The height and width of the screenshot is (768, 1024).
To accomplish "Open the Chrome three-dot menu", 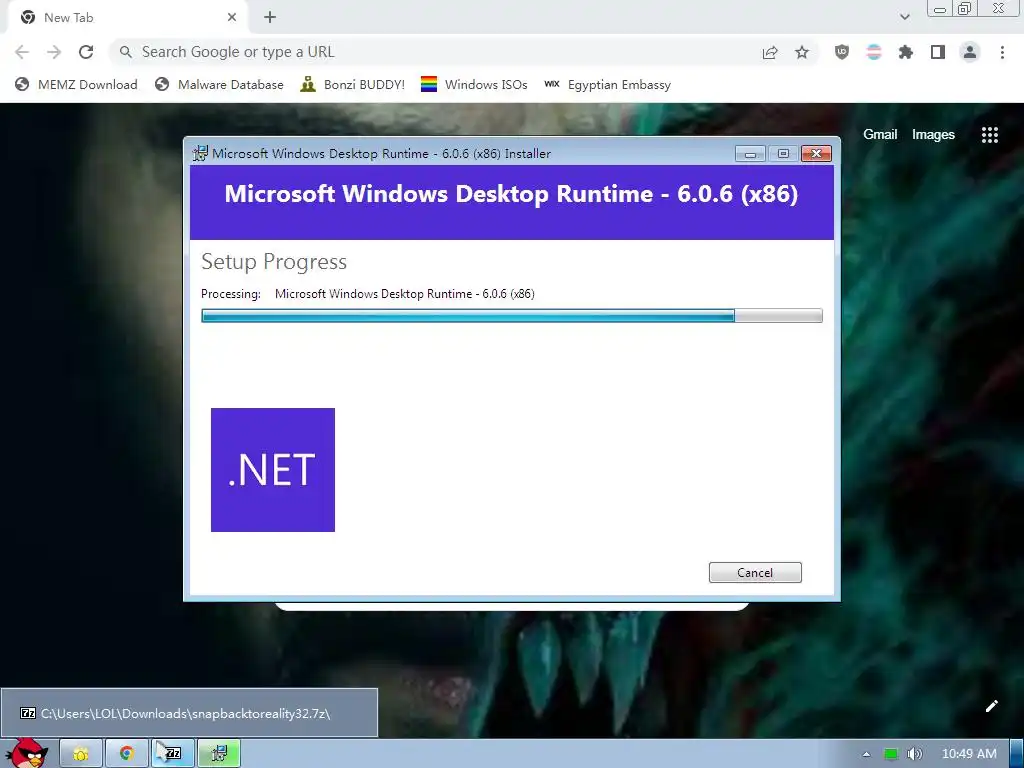I will (x=1002, y=52).
